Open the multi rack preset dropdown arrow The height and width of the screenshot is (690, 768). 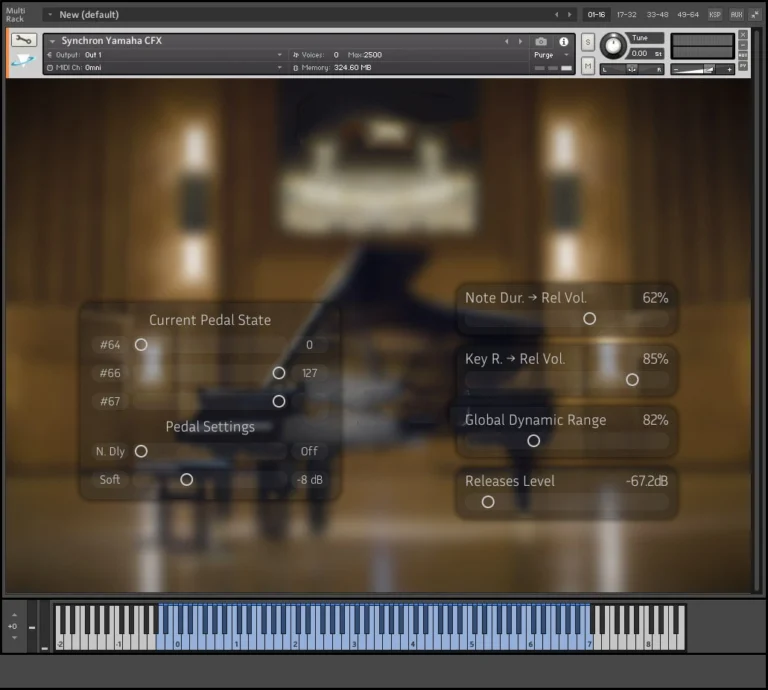[50, 15]
